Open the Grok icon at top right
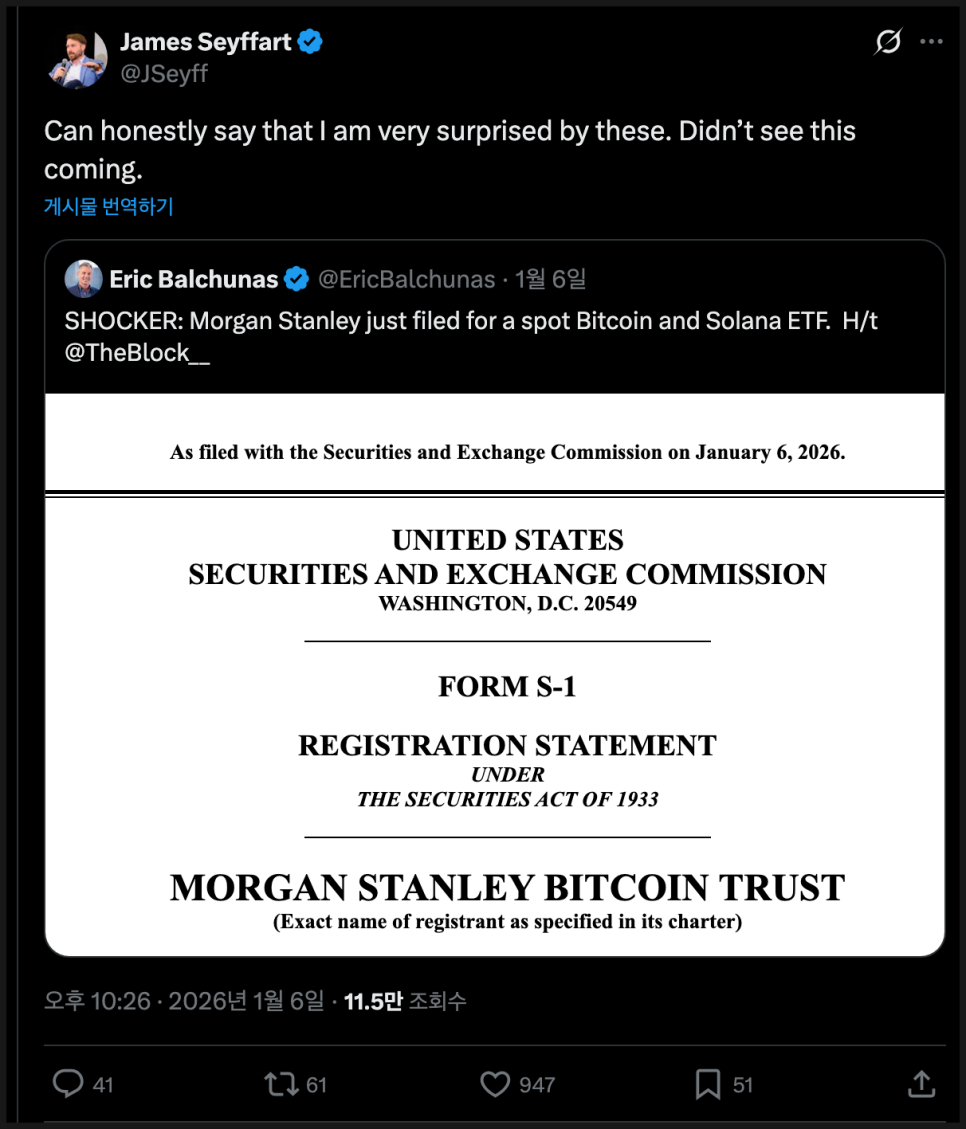This screenshot has width=966, height=1129. (887, 42)
